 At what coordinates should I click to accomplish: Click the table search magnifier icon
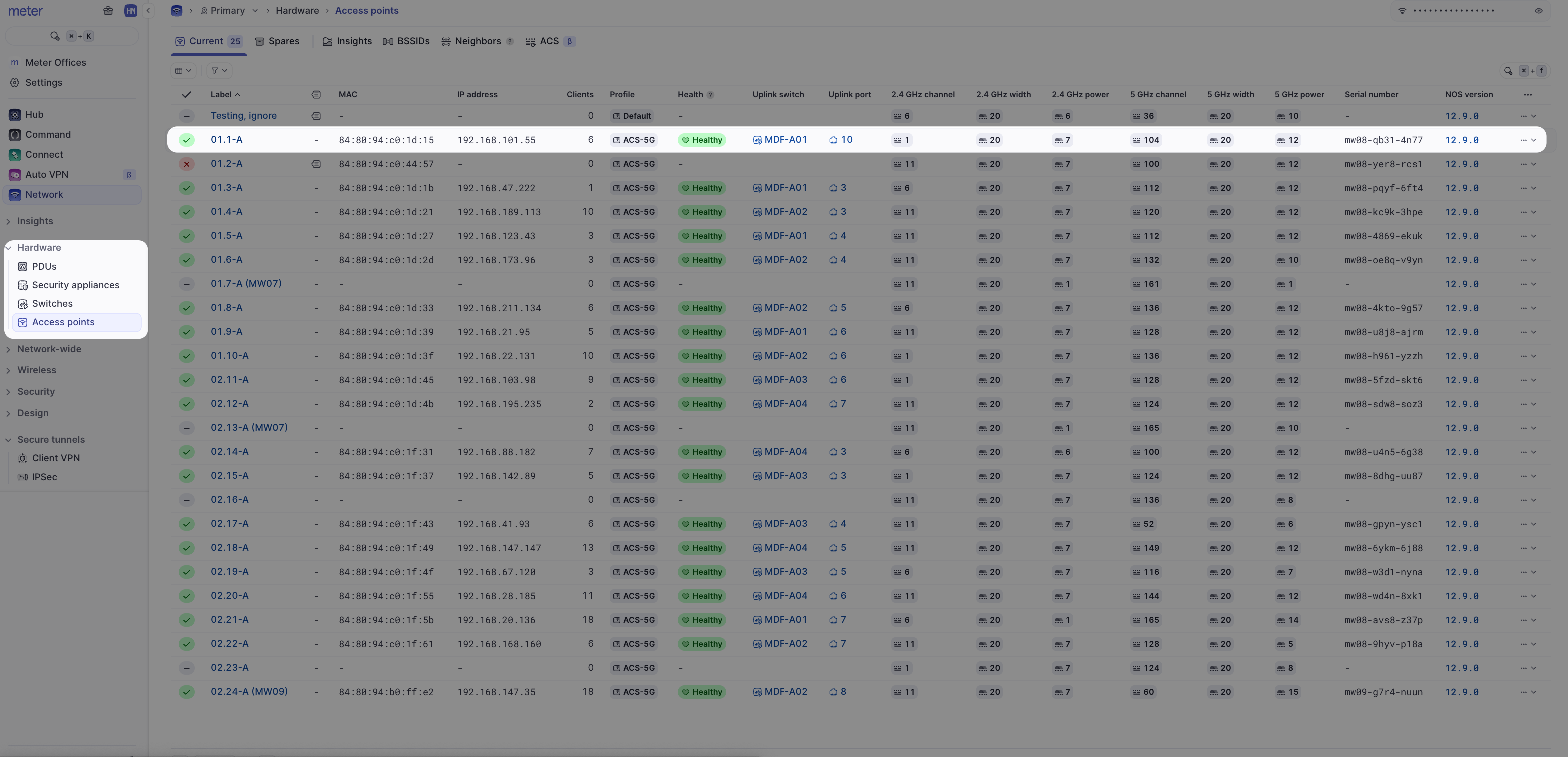tap(1508, 71)
